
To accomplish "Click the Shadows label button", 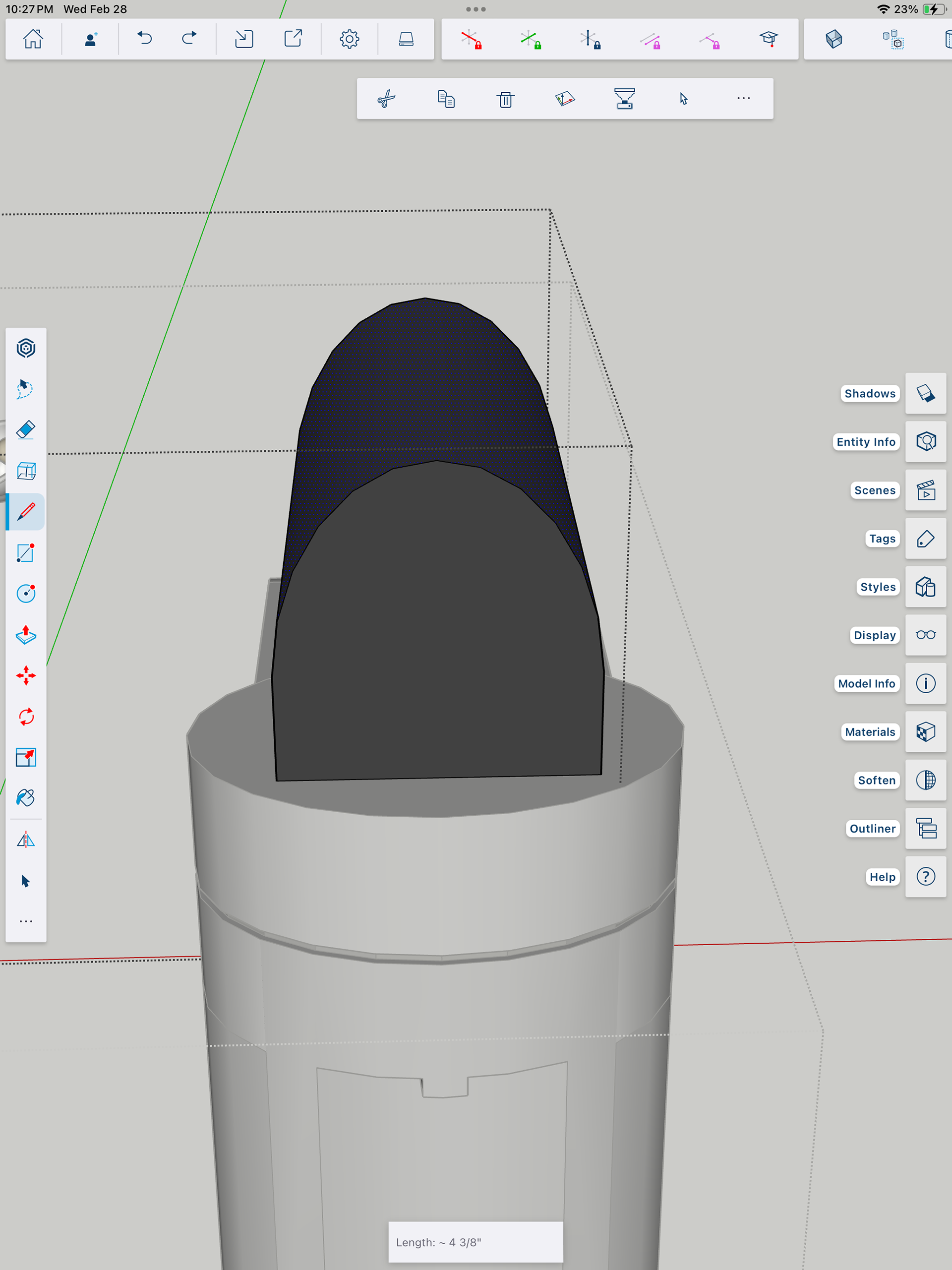I will click(x=869, y=393).
